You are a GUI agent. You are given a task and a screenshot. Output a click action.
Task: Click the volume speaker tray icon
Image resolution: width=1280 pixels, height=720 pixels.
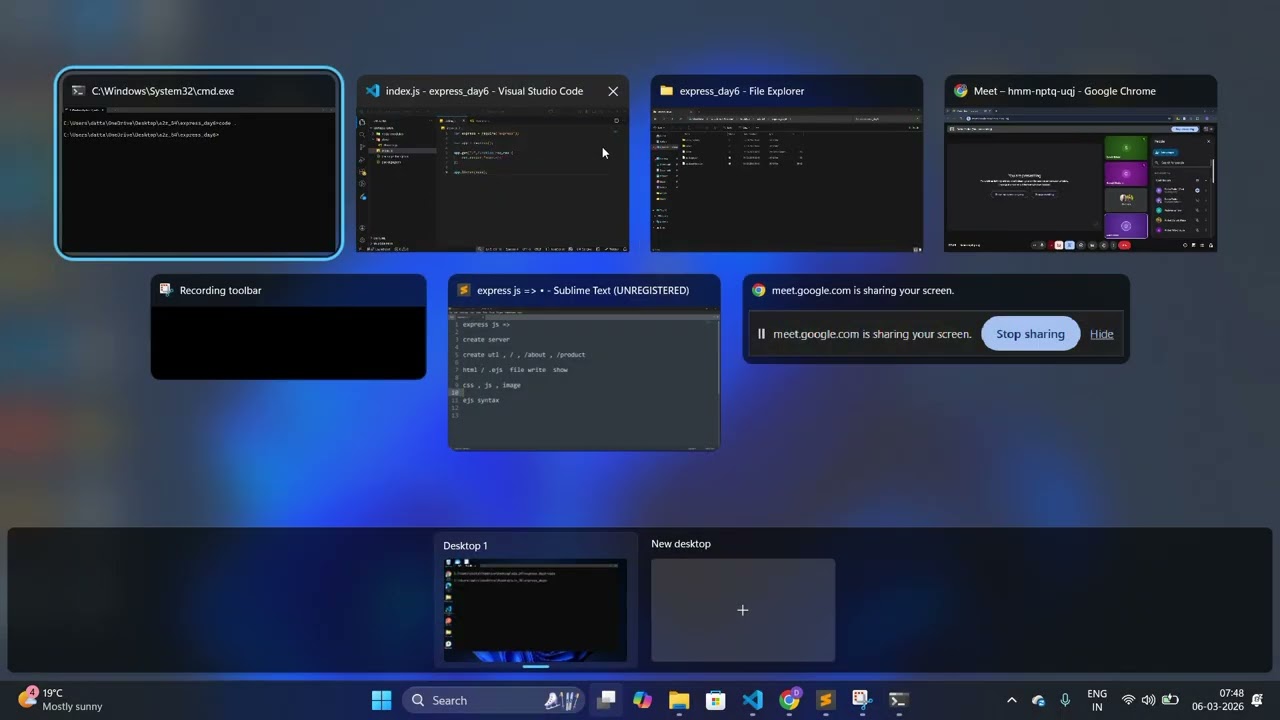pos(1148,700)
